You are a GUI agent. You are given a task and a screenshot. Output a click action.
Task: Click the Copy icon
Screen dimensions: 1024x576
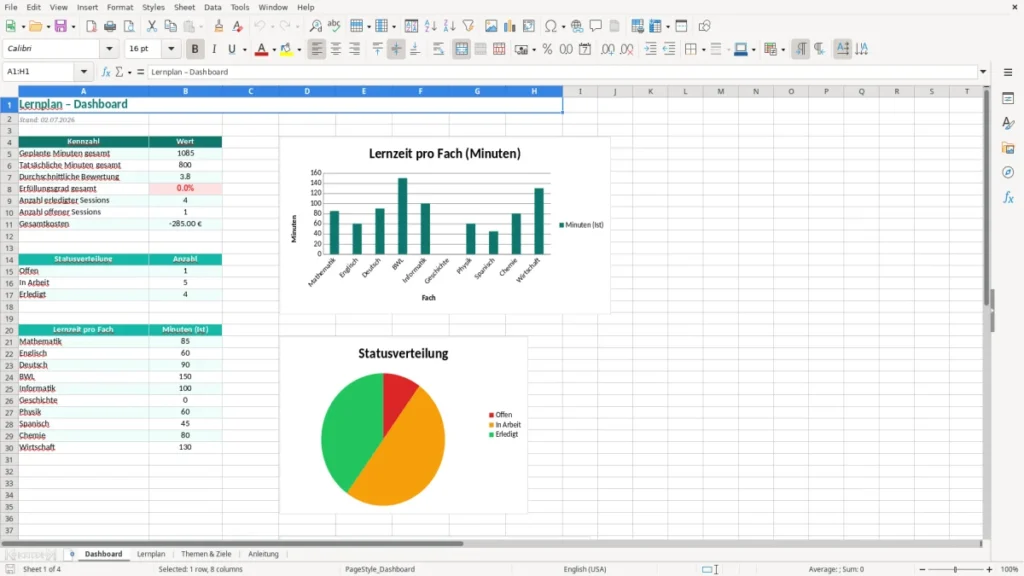(170, 26)
